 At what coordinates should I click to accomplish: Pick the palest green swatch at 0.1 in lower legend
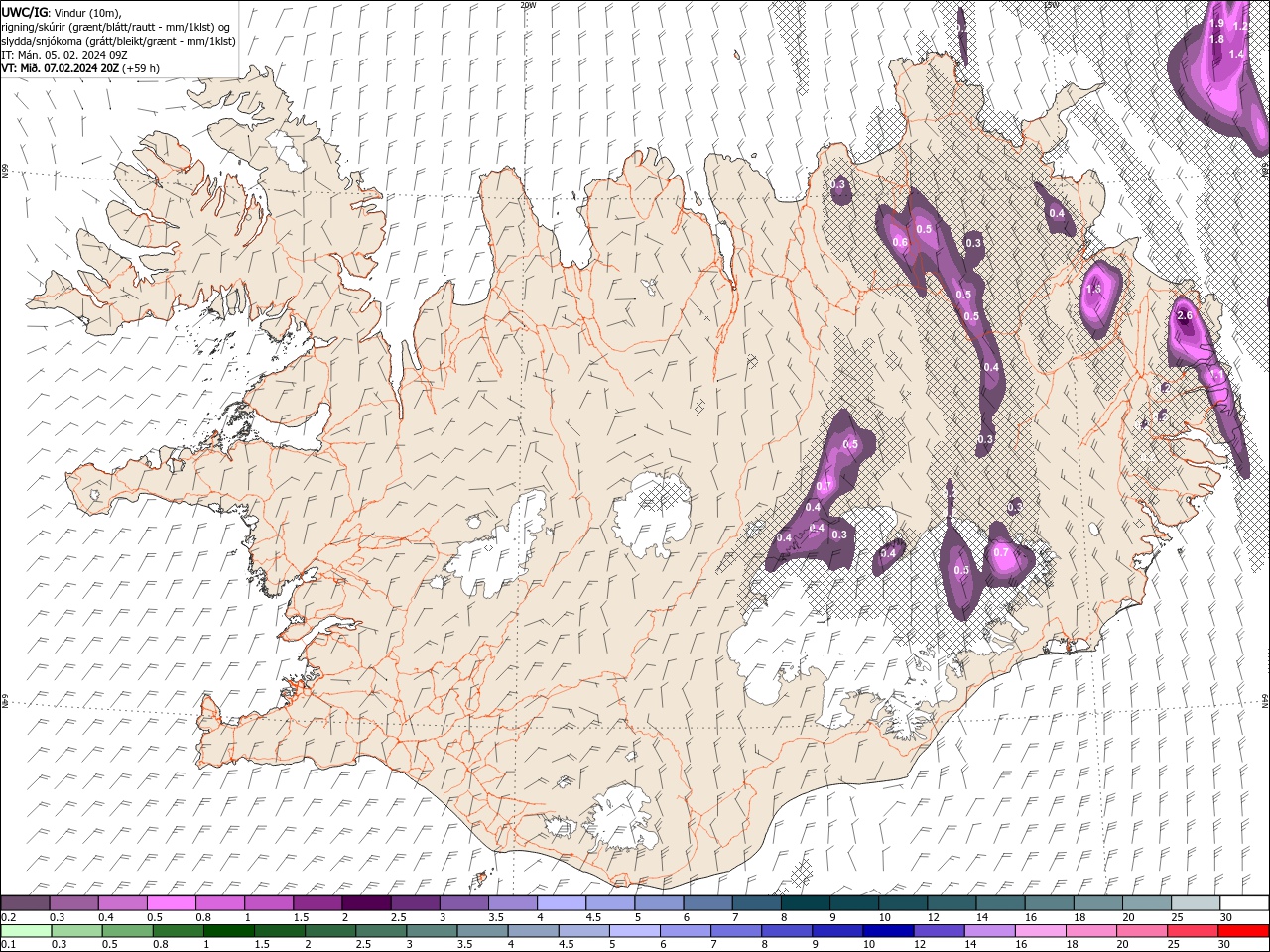tap(26, 931)
